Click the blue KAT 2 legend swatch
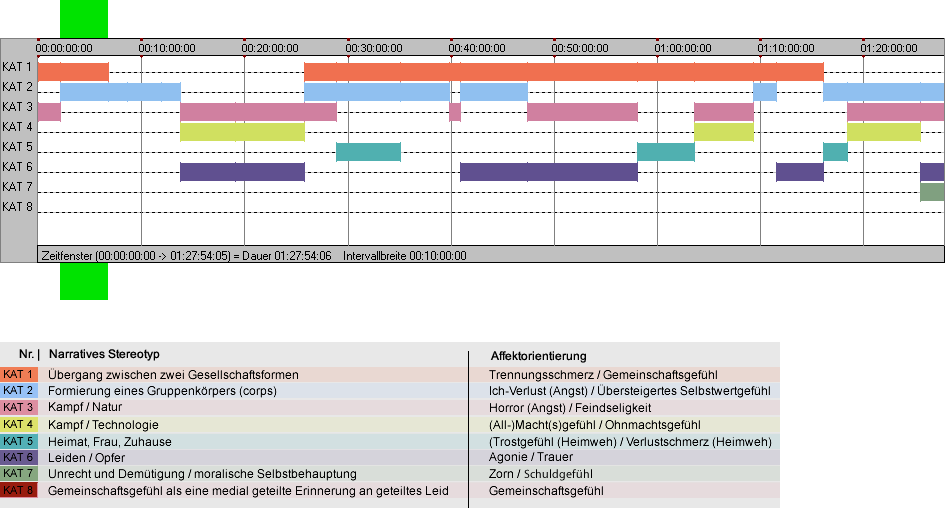The width and height of the screenshot is (945, 530). (19, 391)
